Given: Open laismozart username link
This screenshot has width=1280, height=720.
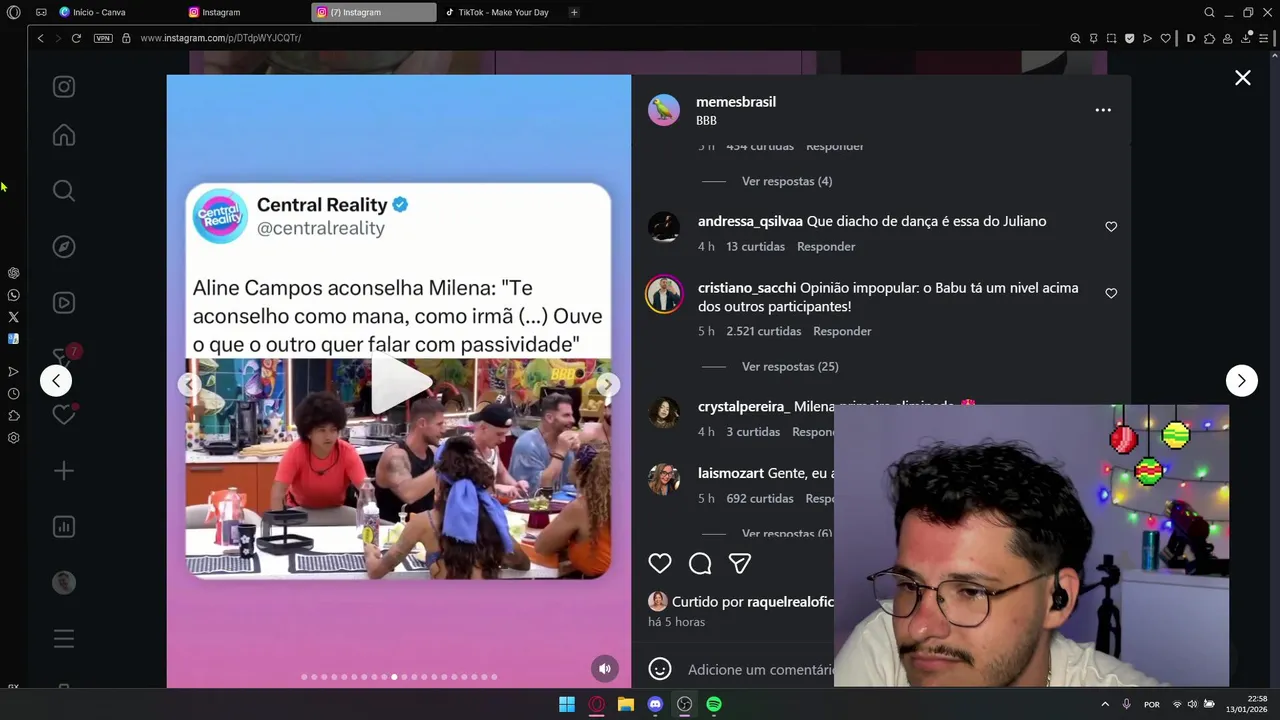Looking at the screenshot, I should (731, 473).
